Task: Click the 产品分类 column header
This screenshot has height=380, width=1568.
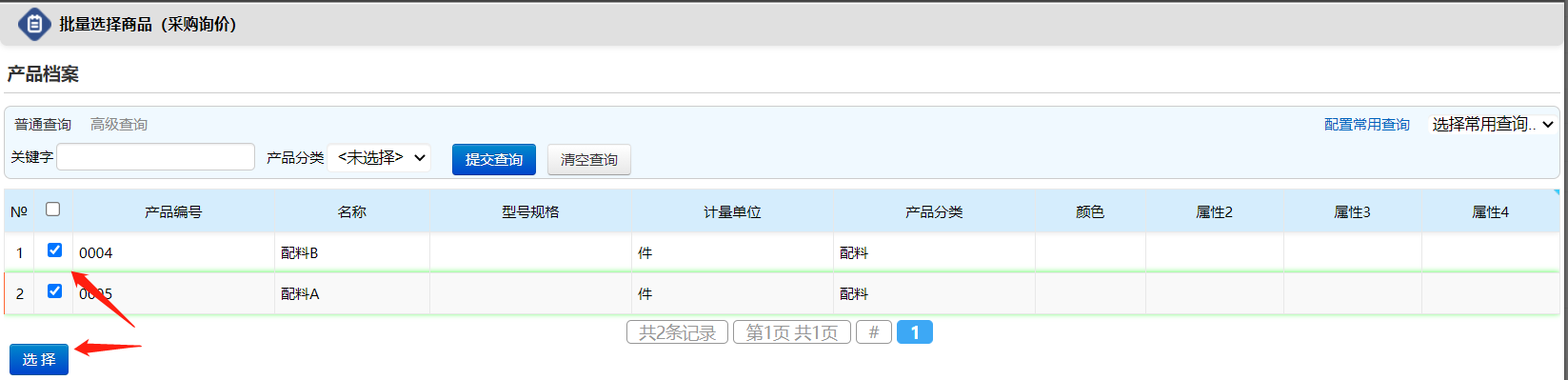Action: (934, 211)
